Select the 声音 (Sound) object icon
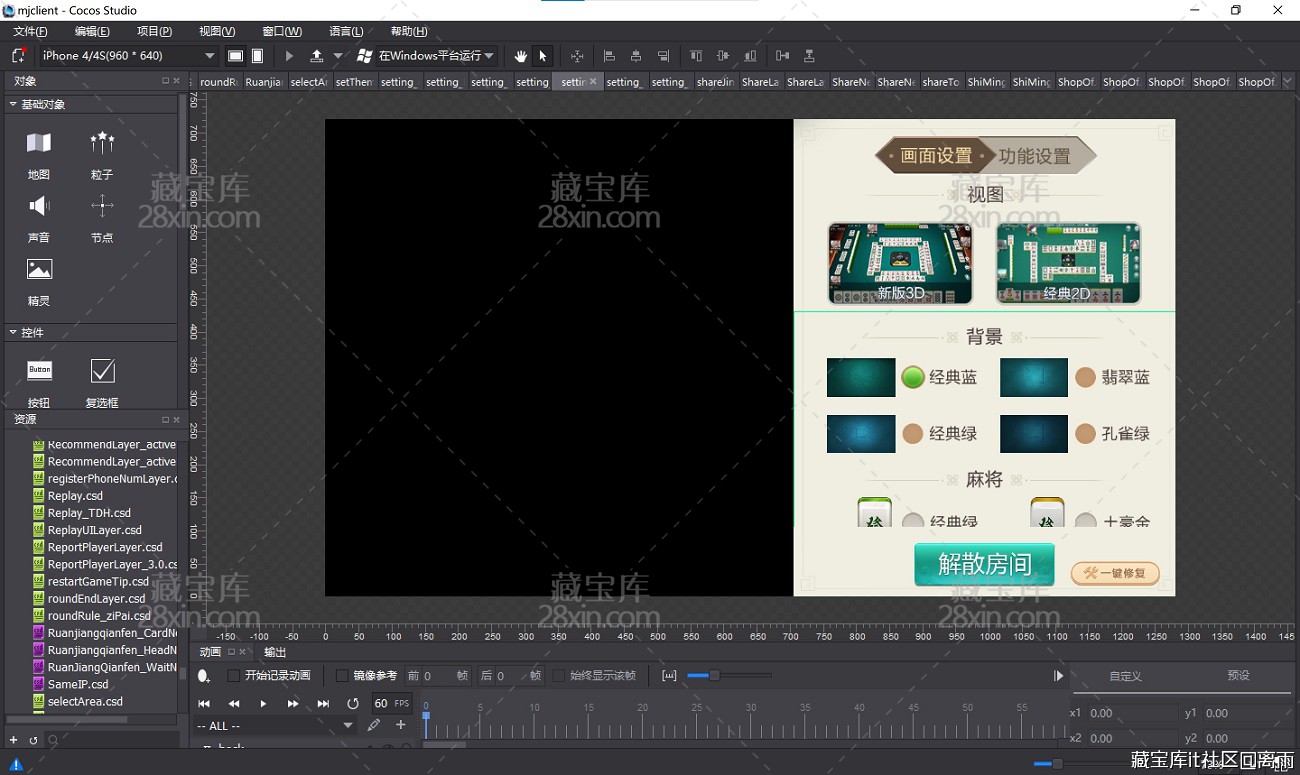1300x775 pixels. tap(37, 208)
